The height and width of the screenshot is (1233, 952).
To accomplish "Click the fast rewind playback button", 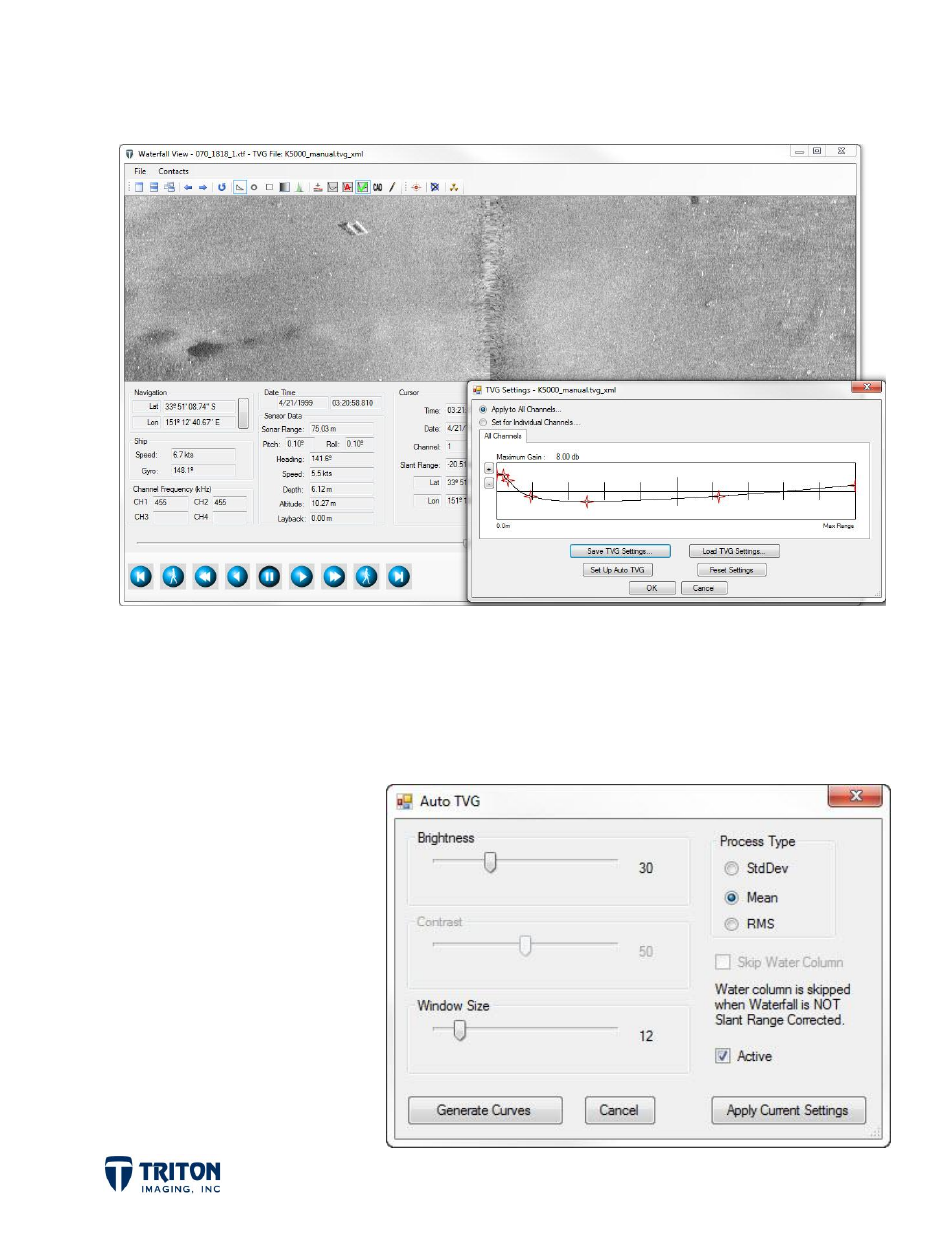I will point(205,576).
